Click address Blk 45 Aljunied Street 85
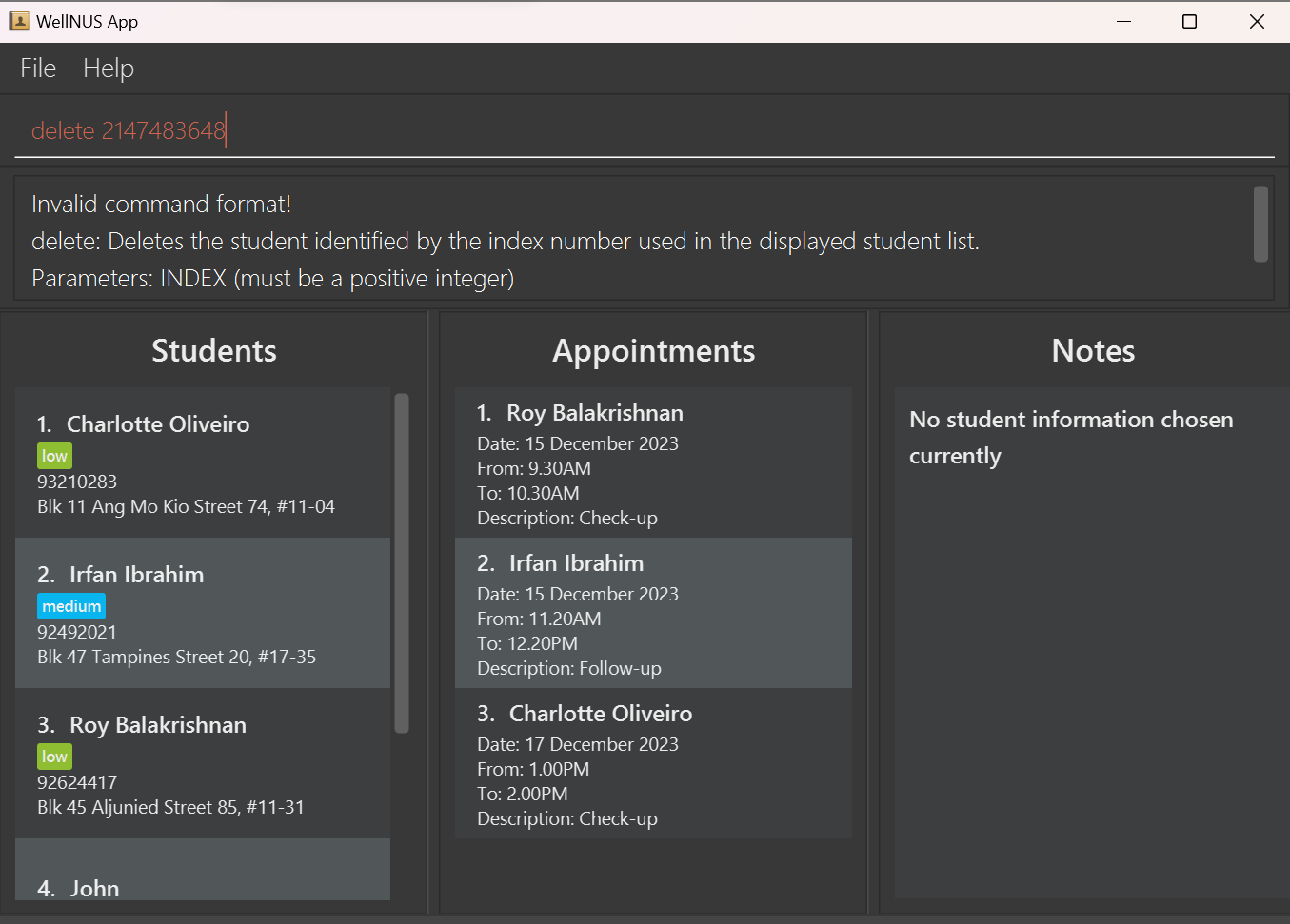The width and height of the screenshot is (1290, 924). click(x=170, y=807)
